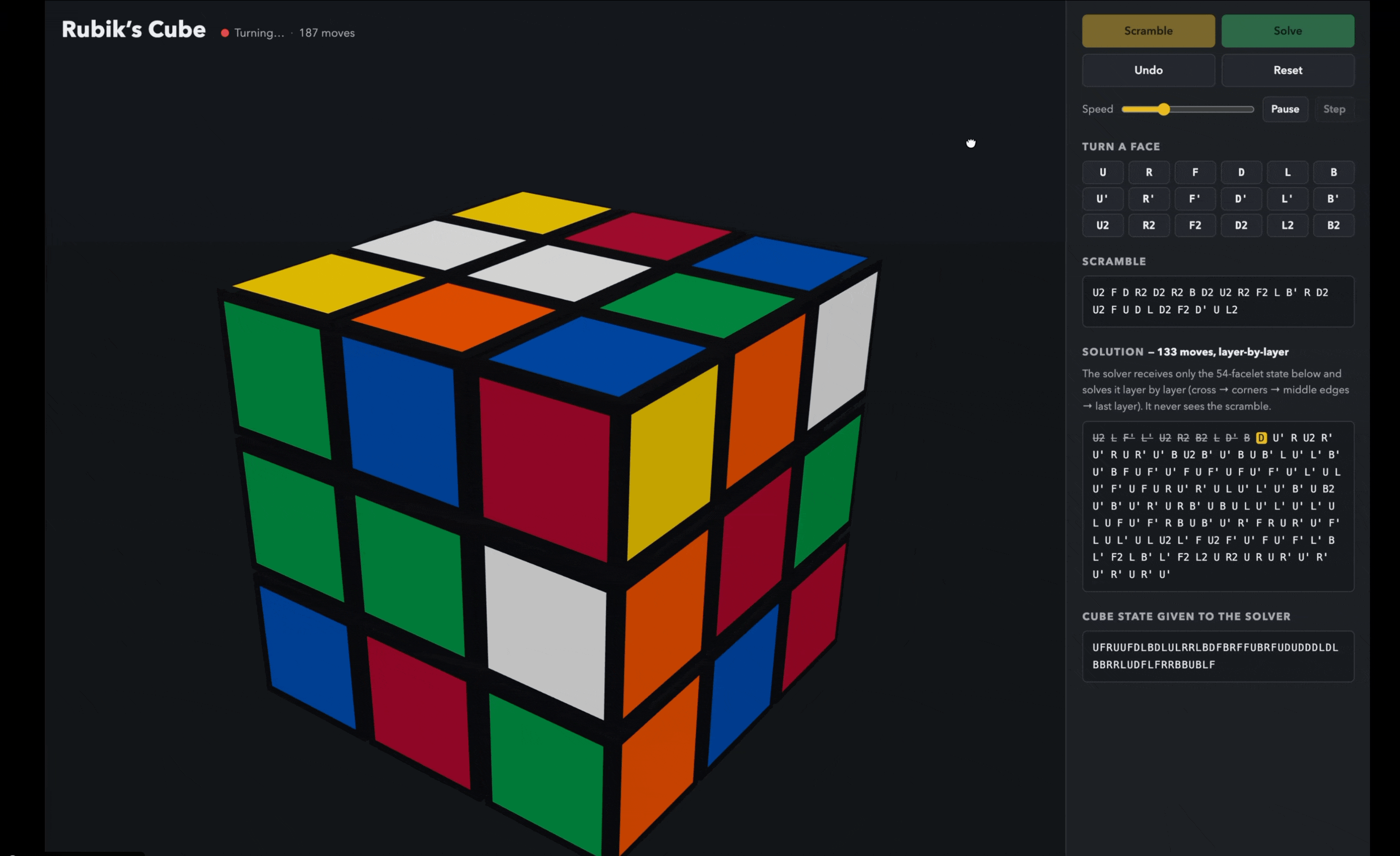Click the Rubik's Cube title
This screenshot has width=1400, height=856.
point(134,29)
